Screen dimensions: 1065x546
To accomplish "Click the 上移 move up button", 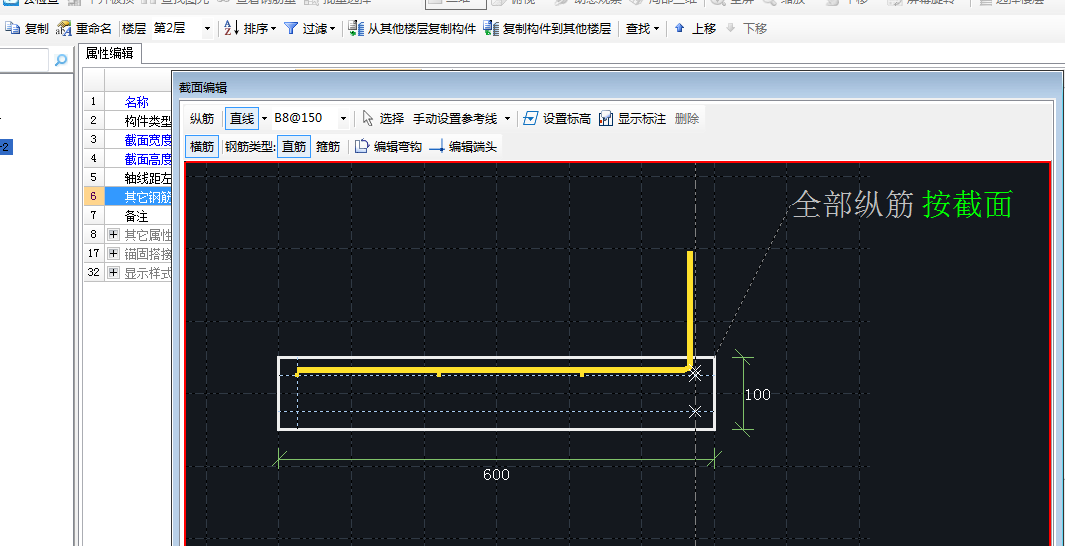I will tap(695, 29).
